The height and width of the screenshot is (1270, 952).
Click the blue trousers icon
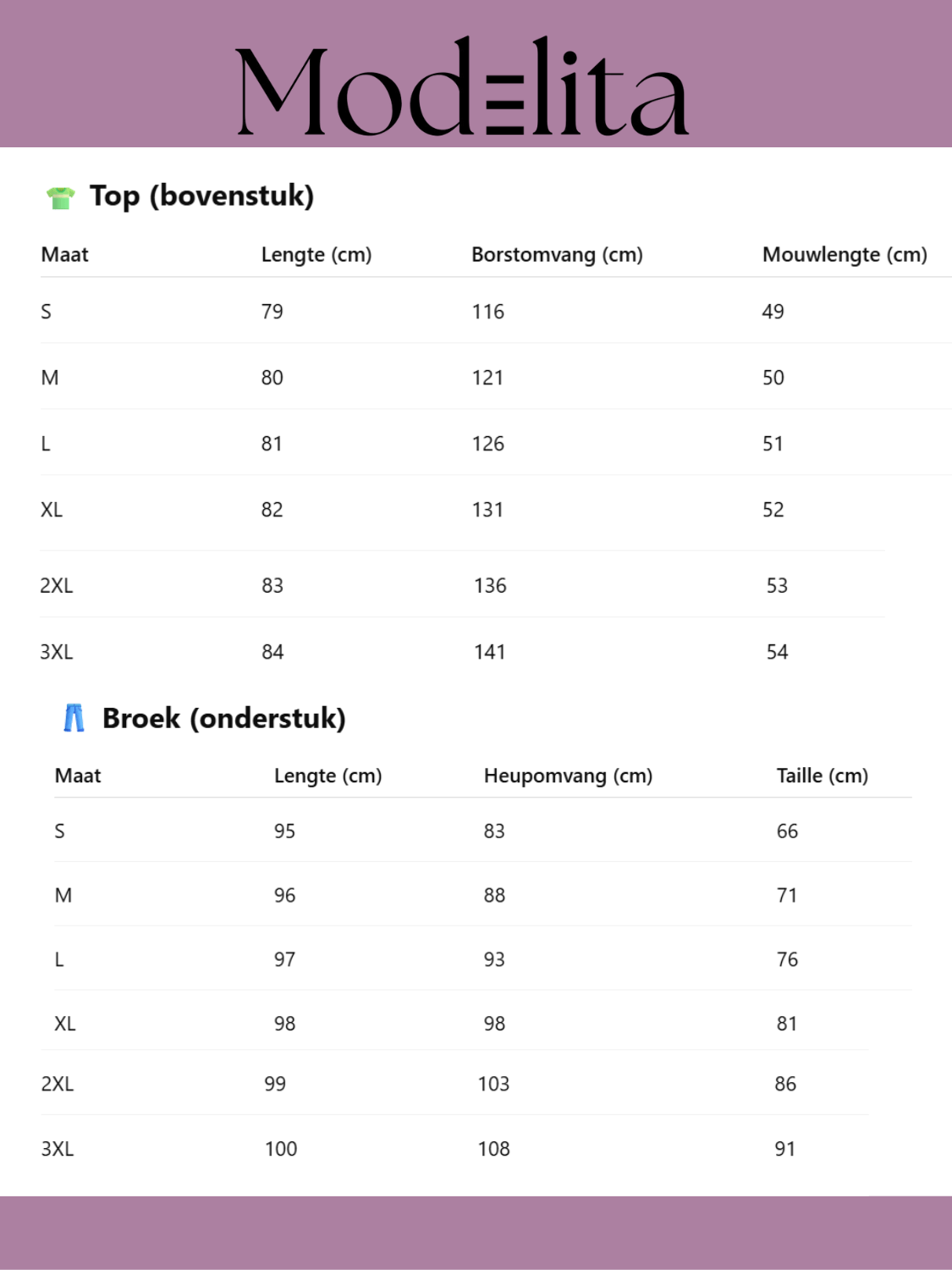pyautogui.click(x=74, y=718)
